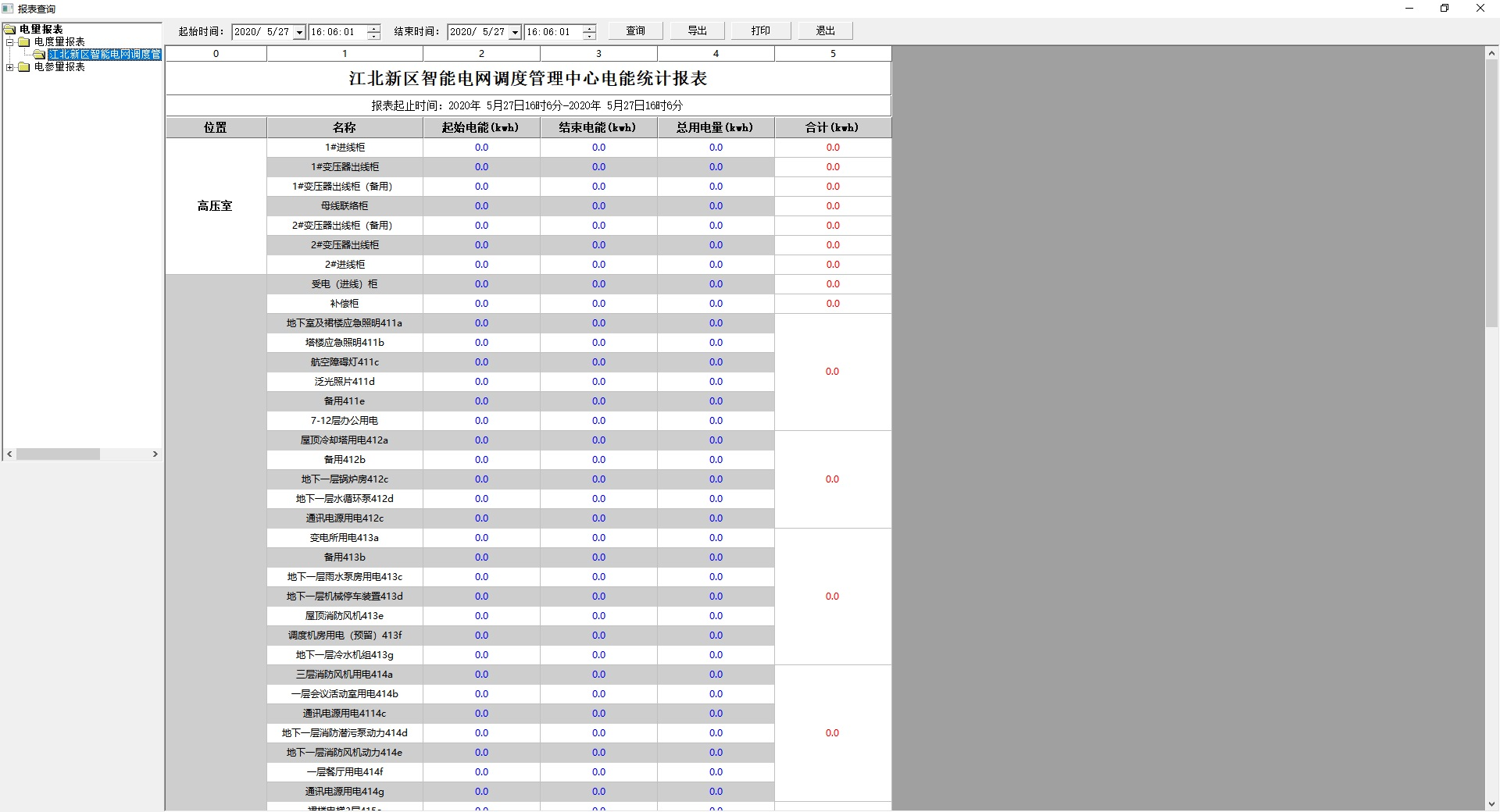Open the end date dropdown calendar

[515, 33]
